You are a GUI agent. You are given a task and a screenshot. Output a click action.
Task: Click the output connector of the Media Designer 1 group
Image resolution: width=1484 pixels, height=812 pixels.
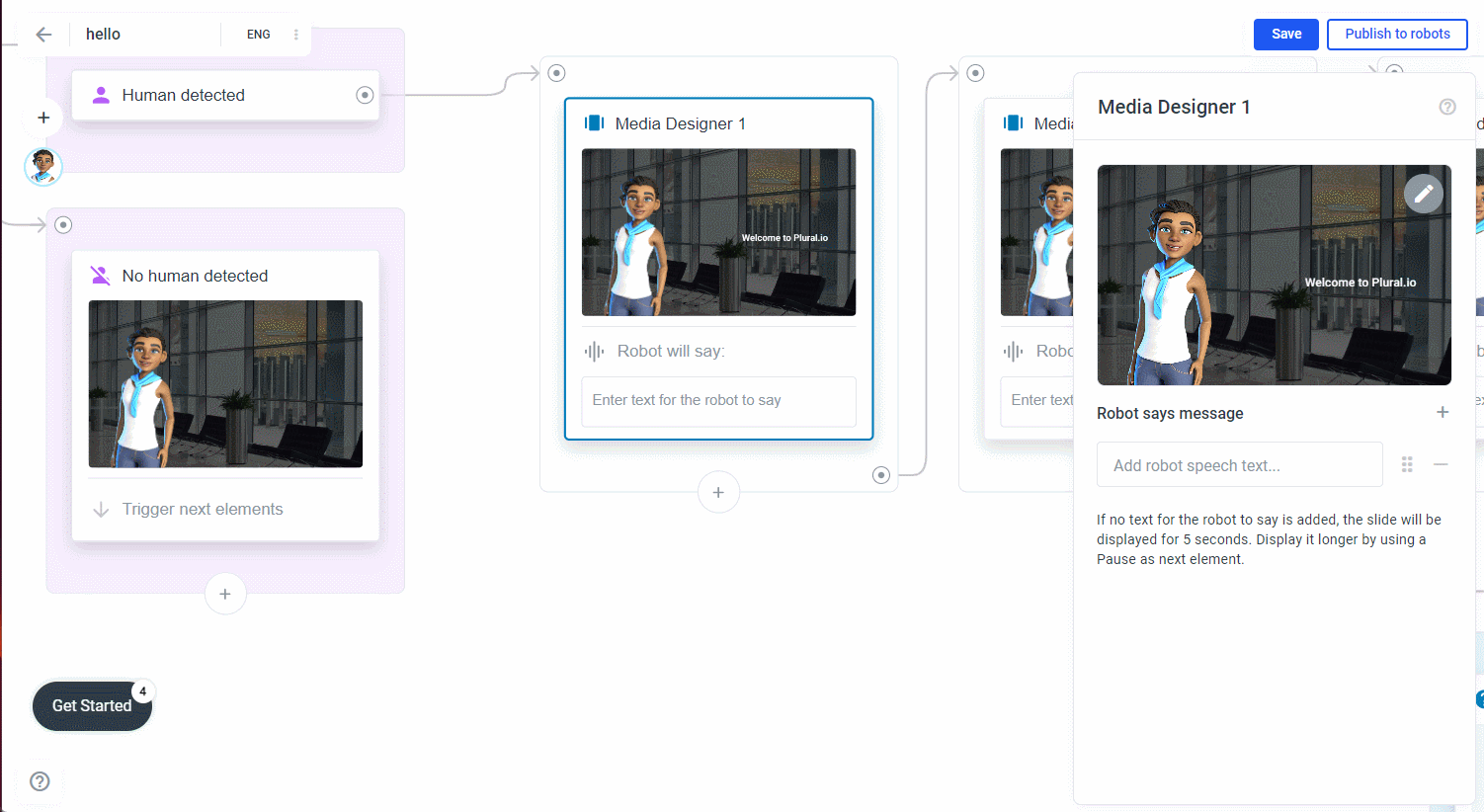coord(881,475)
